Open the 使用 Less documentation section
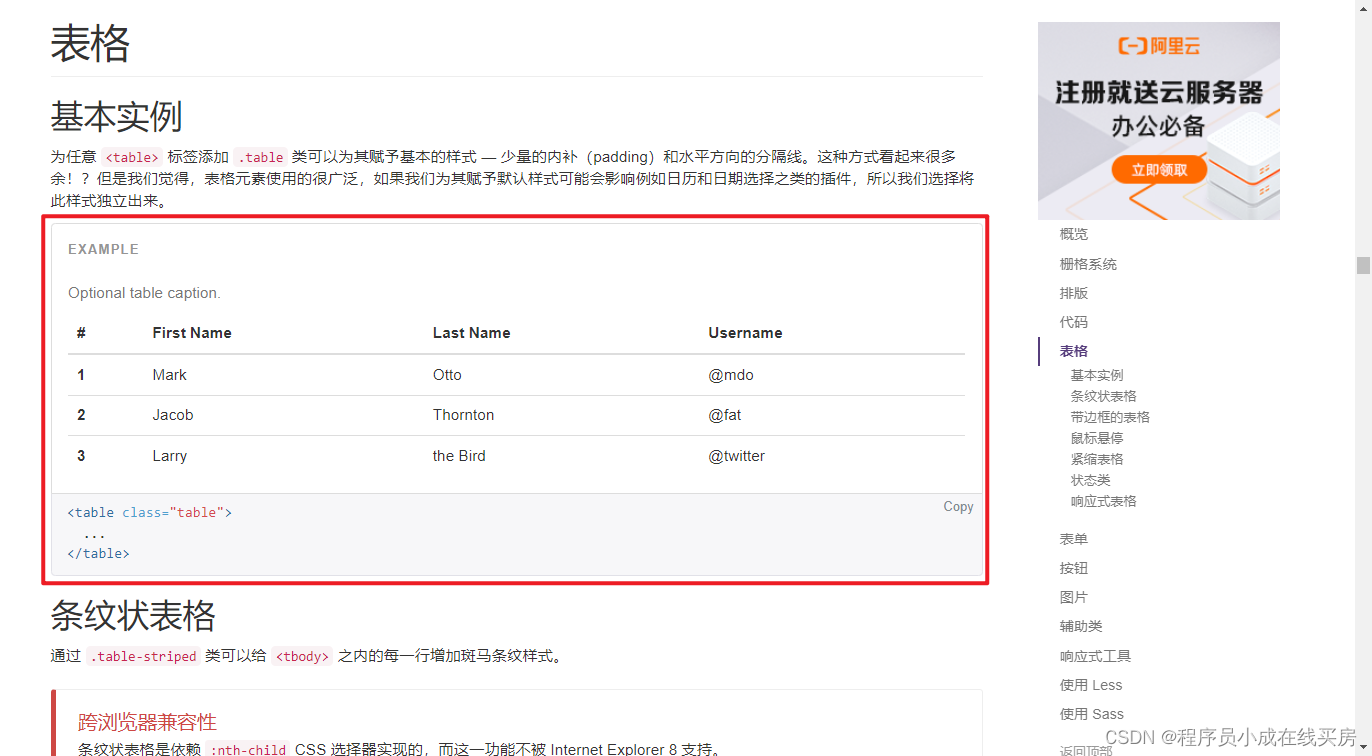 tap(1088, 684)
